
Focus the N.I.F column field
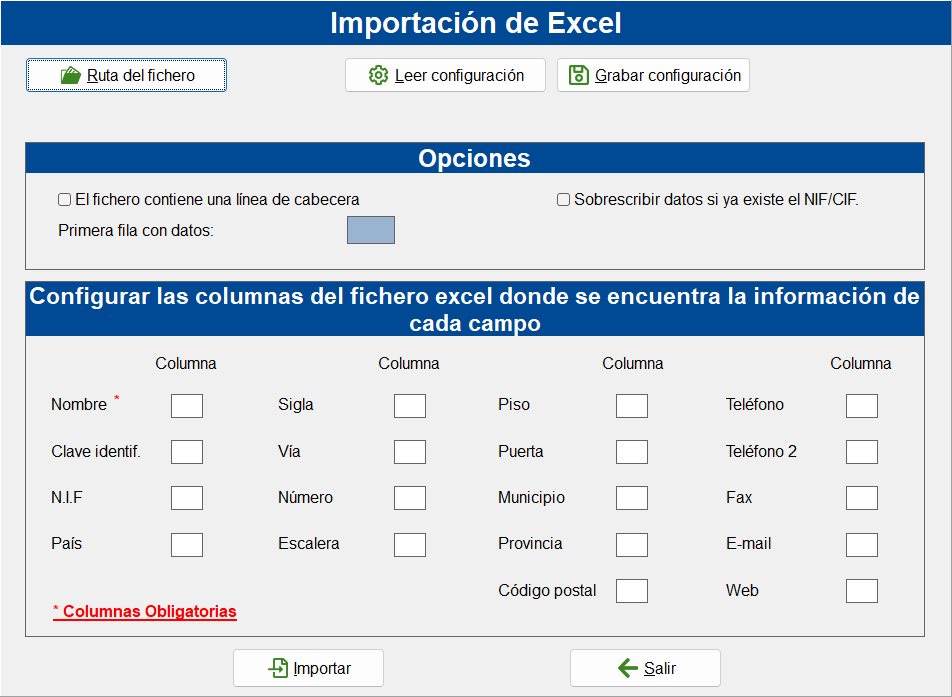(187, 498)
